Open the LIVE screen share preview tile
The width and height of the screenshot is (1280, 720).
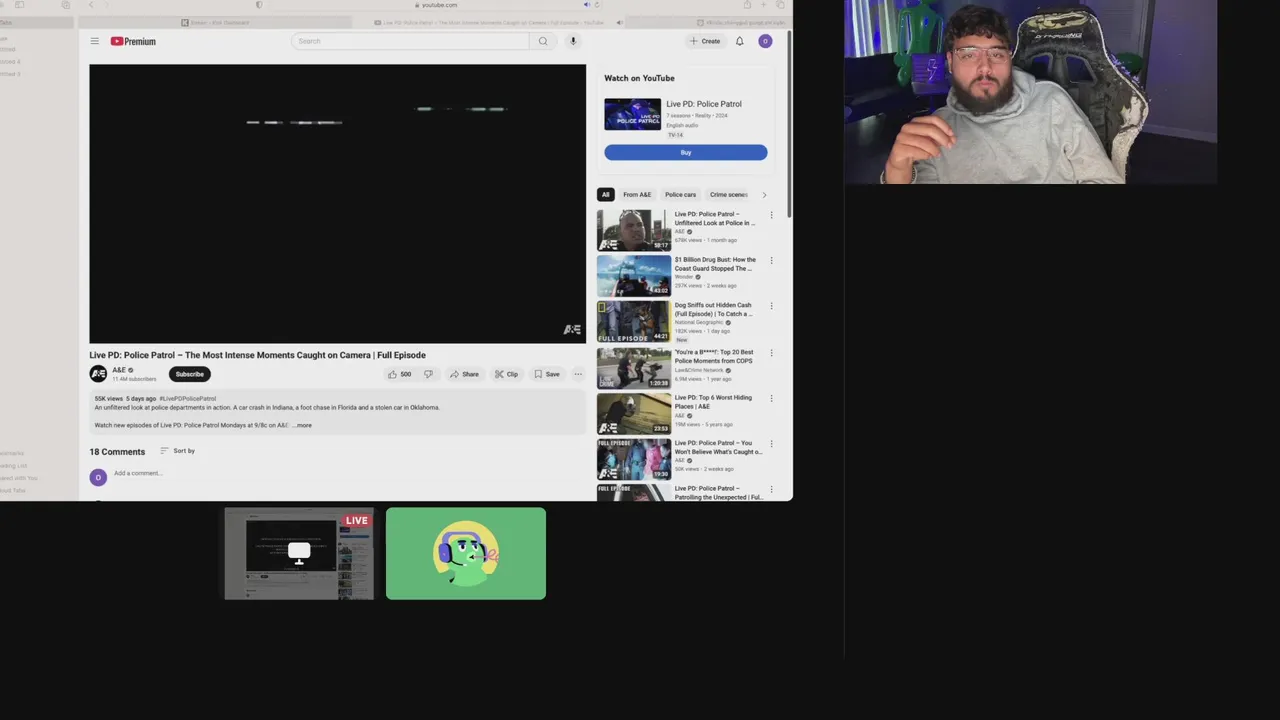299,554
